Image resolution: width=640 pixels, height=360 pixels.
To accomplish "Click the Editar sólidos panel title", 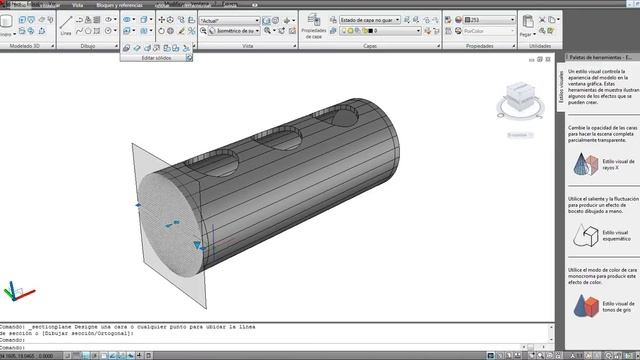I will coord(156,58).
